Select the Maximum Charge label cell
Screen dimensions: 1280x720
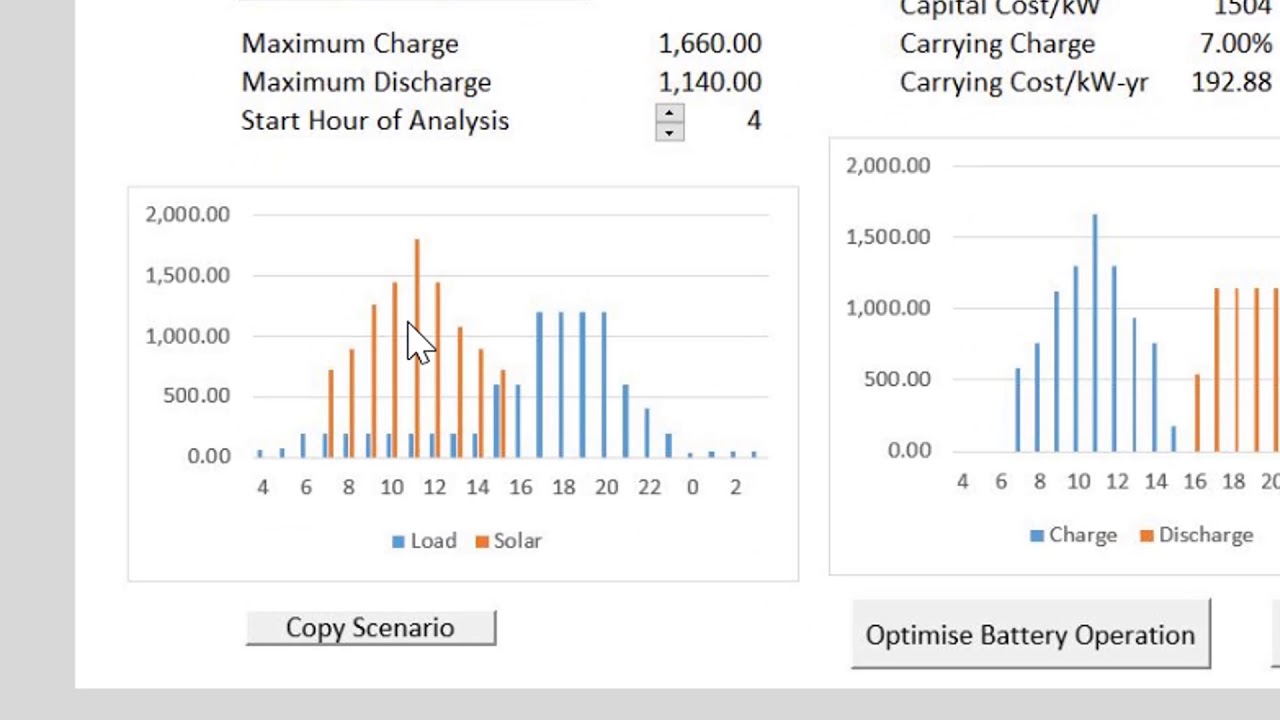pyautogui.click(x=350, y=44)
